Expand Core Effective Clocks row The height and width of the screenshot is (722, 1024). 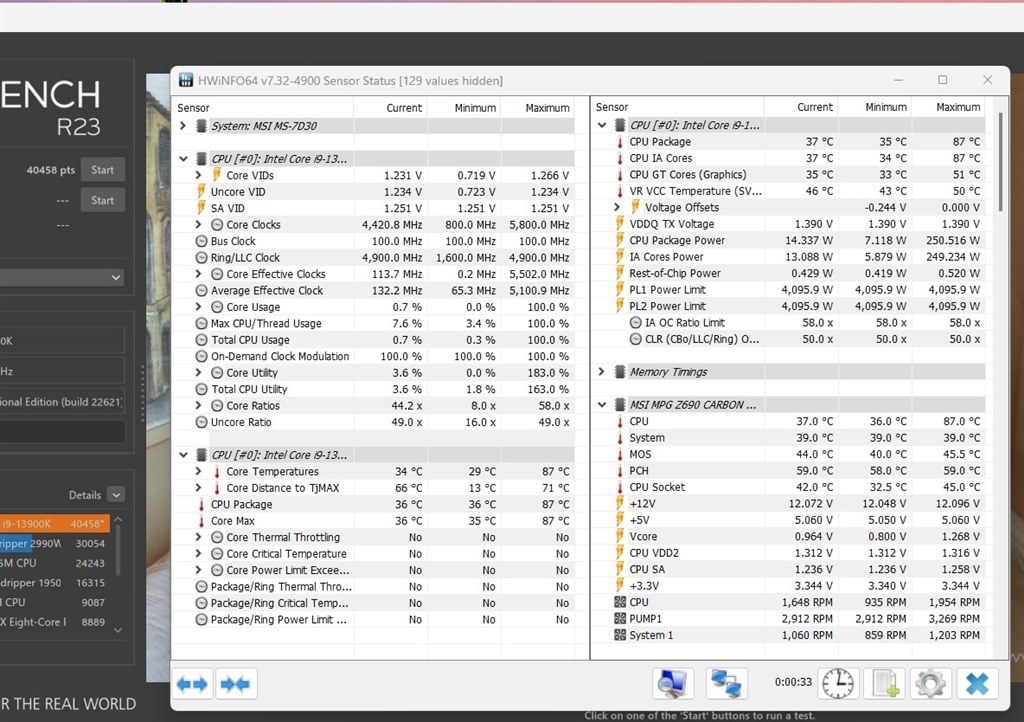(x=199, y=274)
